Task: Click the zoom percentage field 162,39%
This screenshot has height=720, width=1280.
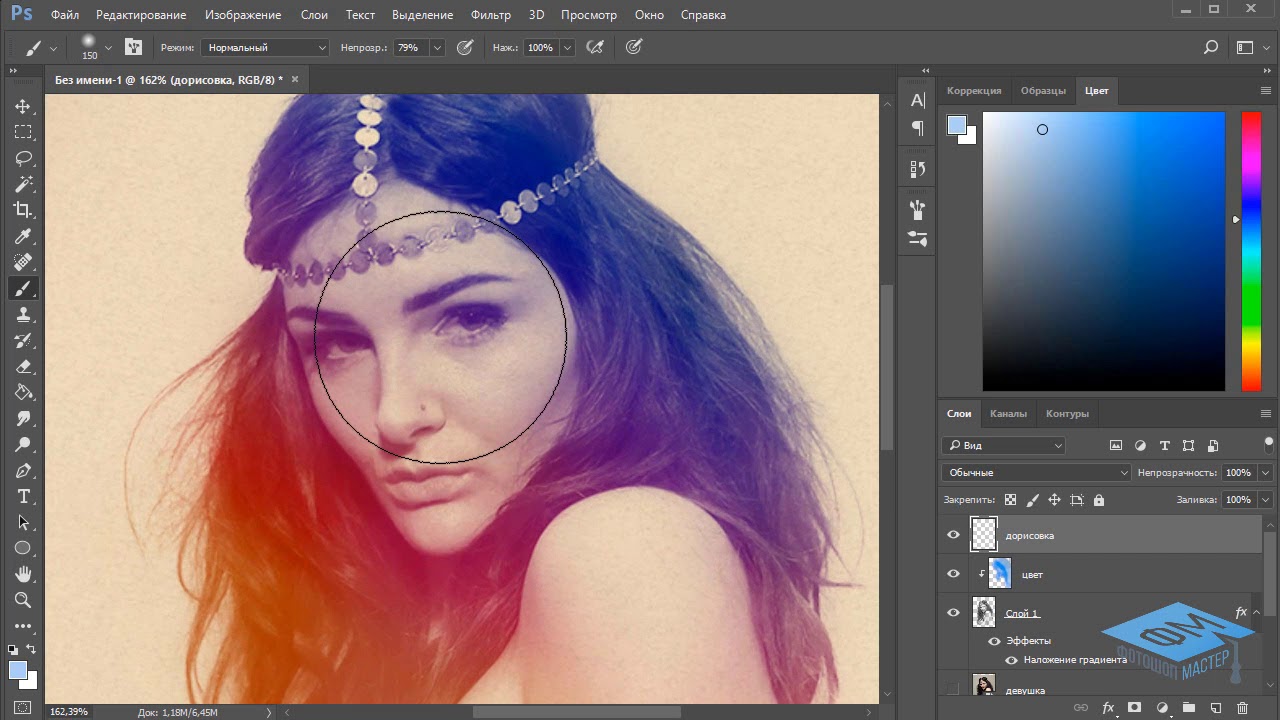Action: click(x=68, y=712)
